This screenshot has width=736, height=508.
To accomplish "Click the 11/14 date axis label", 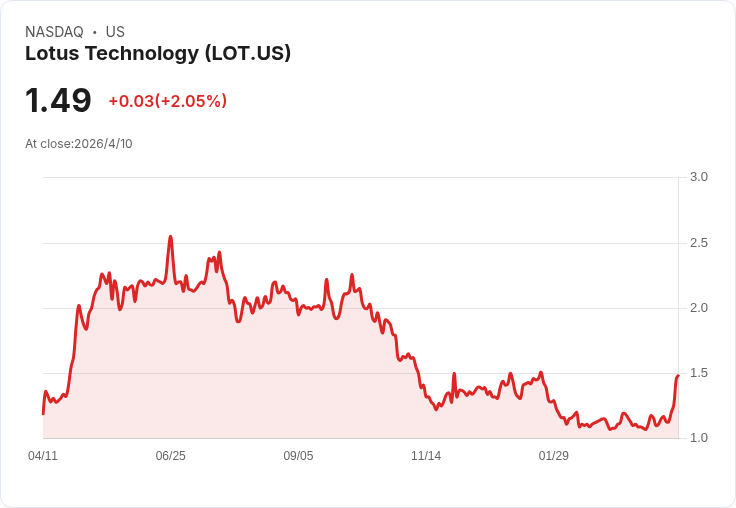I will tap(426, 456).
